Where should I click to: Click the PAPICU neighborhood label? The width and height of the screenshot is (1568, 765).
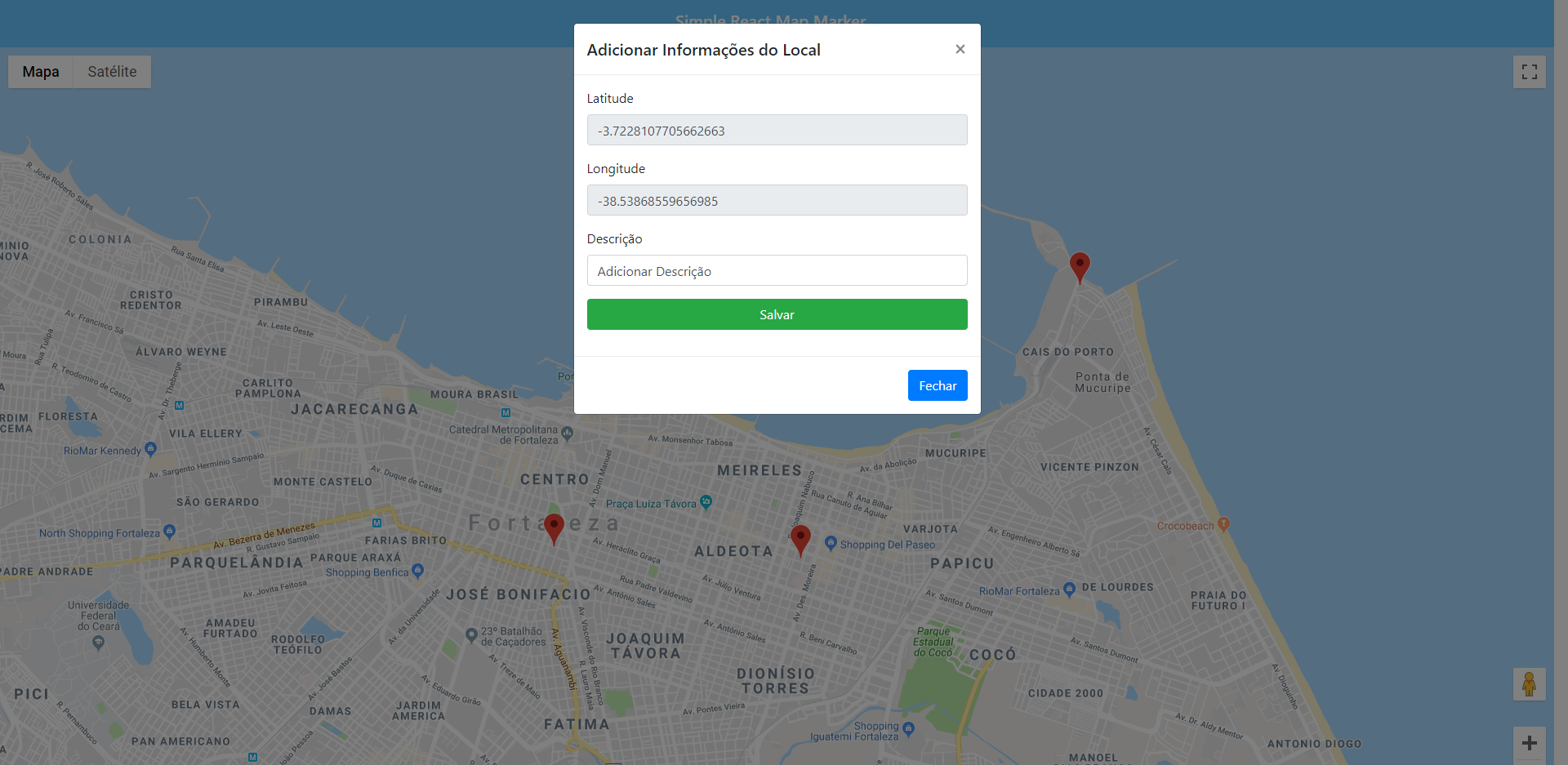click(962, 563)
